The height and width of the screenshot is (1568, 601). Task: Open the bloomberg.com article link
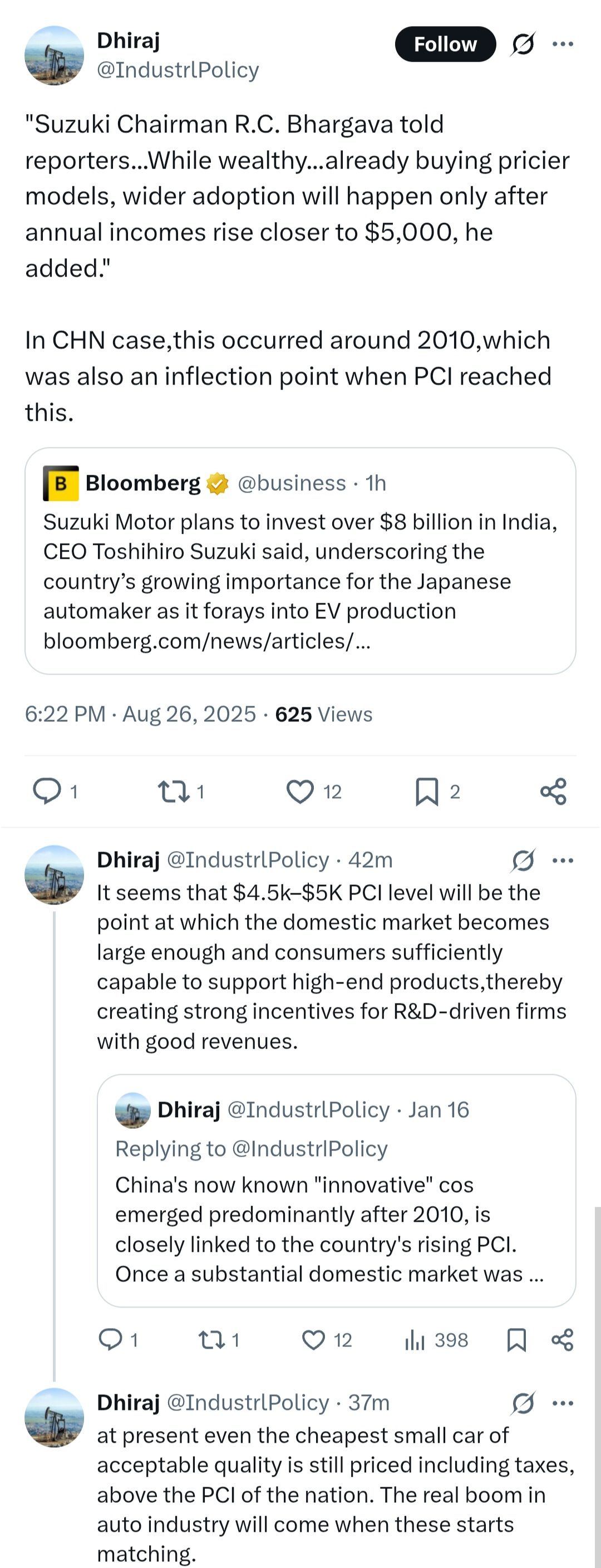[207, 641]
